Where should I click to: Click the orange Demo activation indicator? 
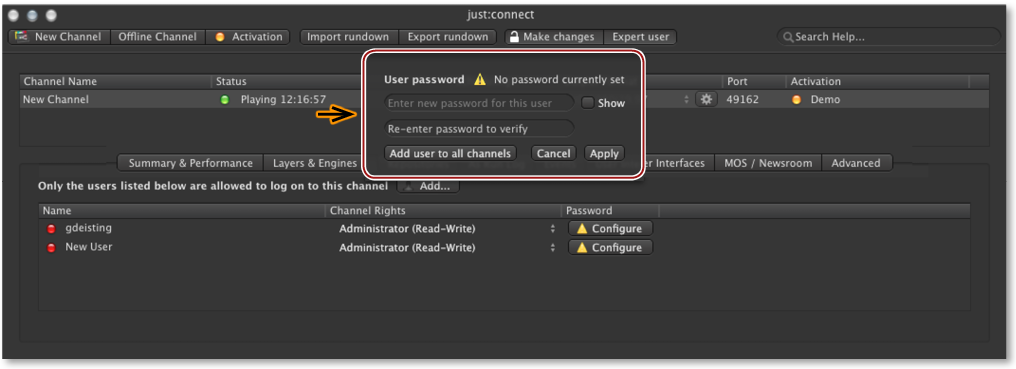[x=796, y=100]
